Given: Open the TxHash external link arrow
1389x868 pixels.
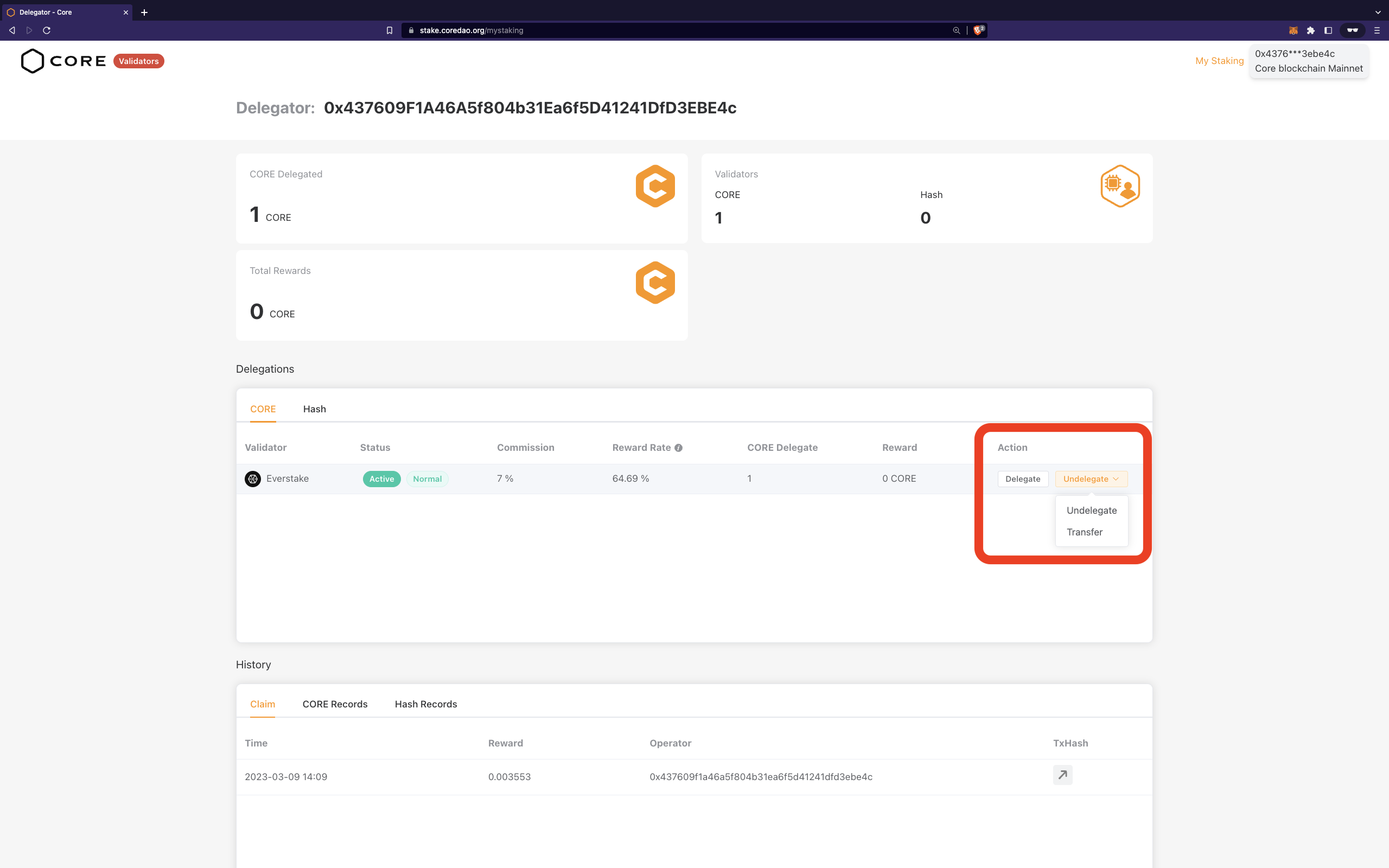Looking at the screenshot, I should [1062, 775].
